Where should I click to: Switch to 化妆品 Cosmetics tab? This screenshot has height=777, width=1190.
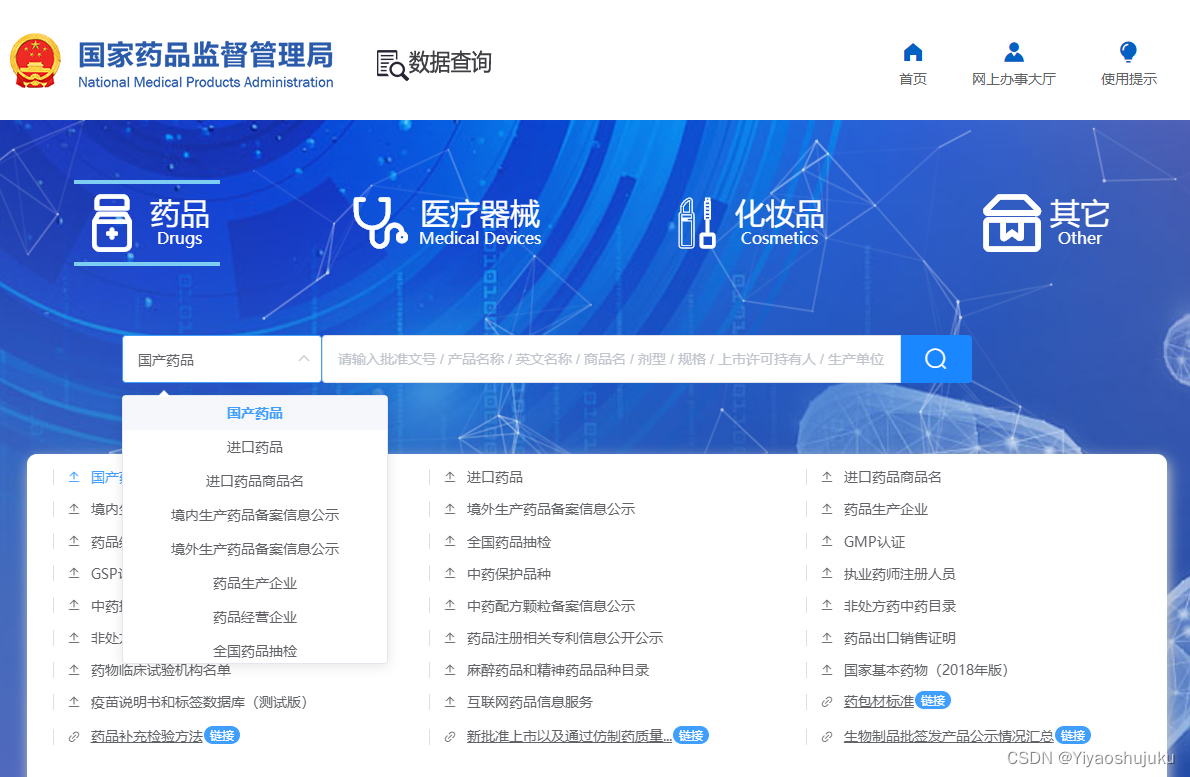[751, 223]
